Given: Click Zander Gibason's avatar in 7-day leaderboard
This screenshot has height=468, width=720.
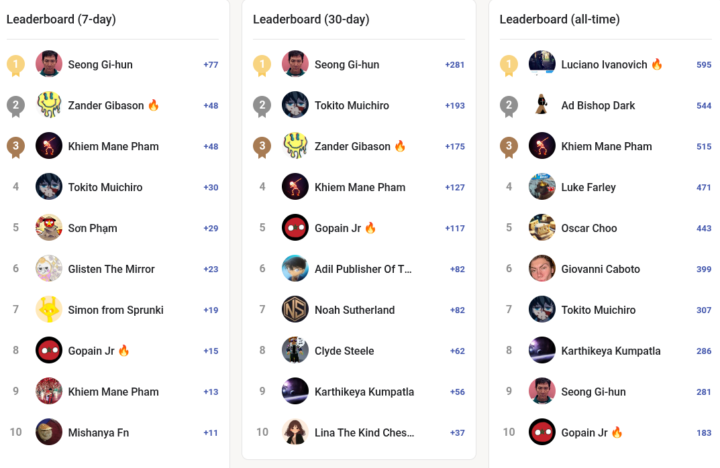Looking at the screenshot, I should click(x=49, y=105).
